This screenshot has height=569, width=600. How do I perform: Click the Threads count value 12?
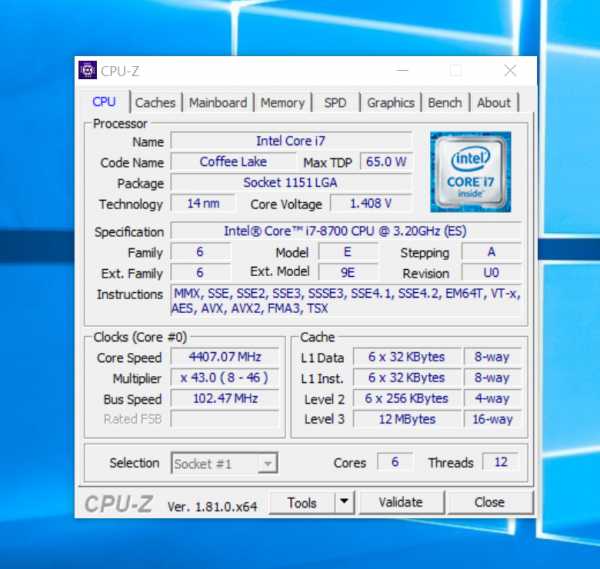point(501,462)
